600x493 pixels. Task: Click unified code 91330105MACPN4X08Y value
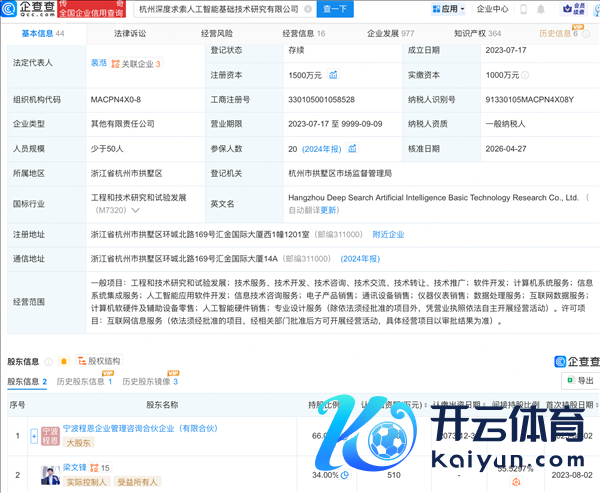coord(530,100)
